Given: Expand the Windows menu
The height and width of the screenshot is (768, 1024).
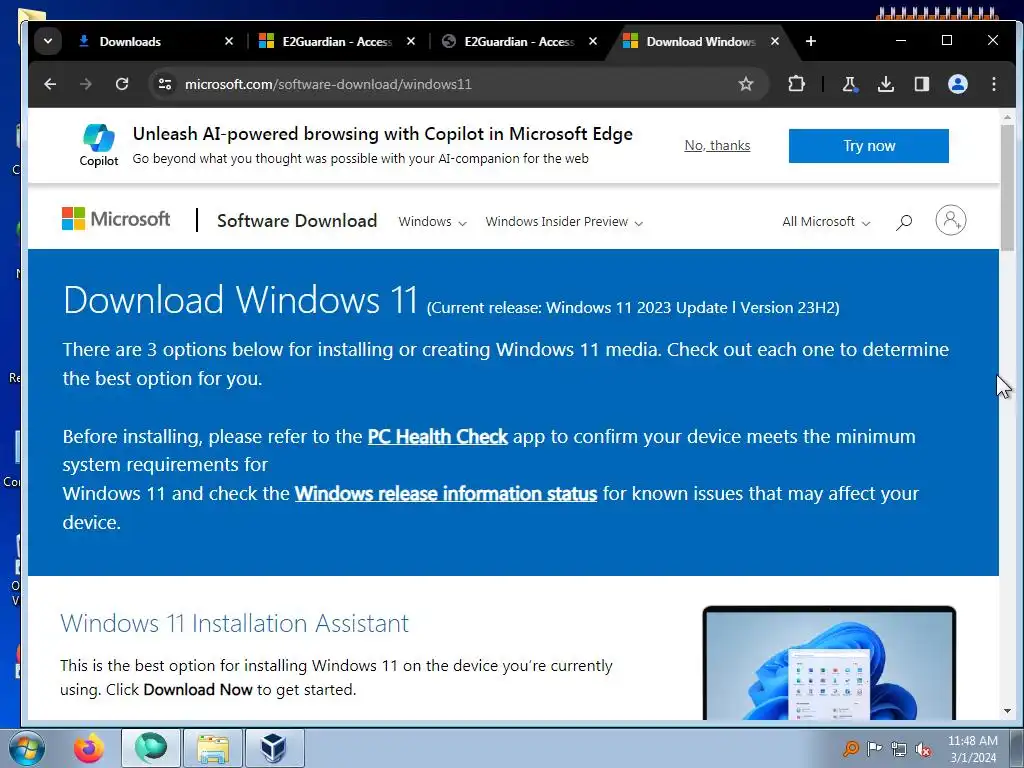Looking at the screenshot, I should pyautogui.click(x=432, y=221).
